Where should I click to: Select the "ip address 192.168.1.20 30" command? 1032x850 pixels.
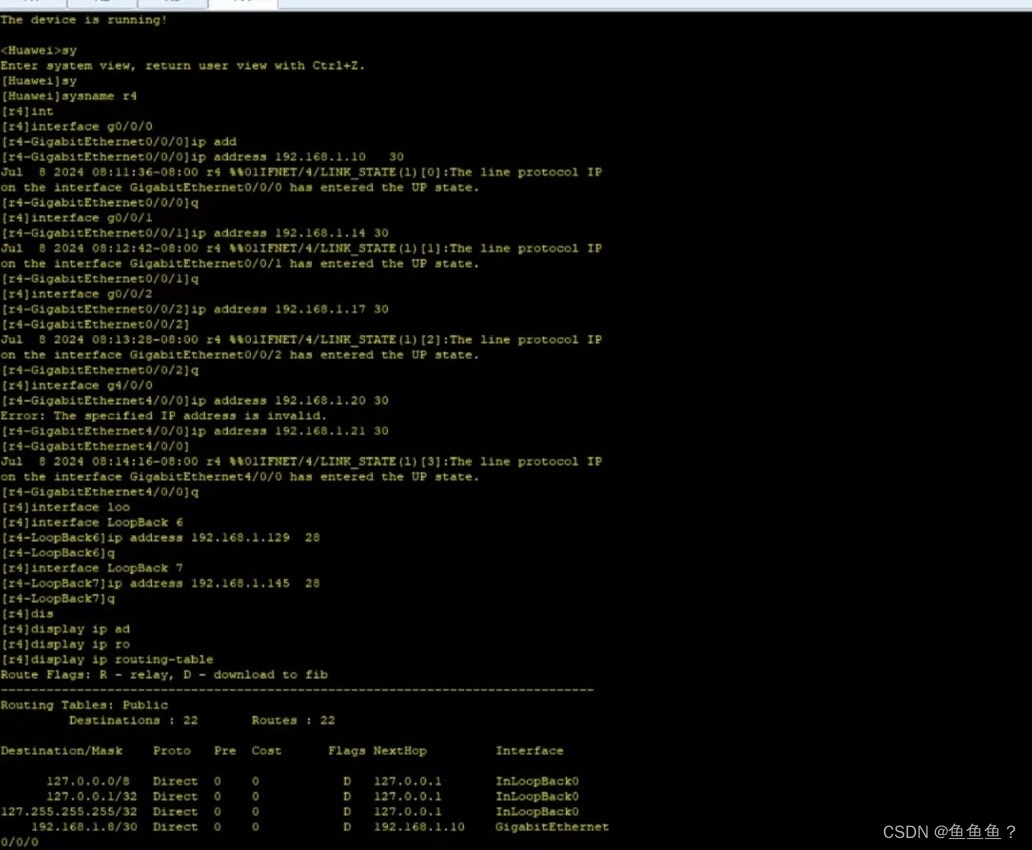290,400
